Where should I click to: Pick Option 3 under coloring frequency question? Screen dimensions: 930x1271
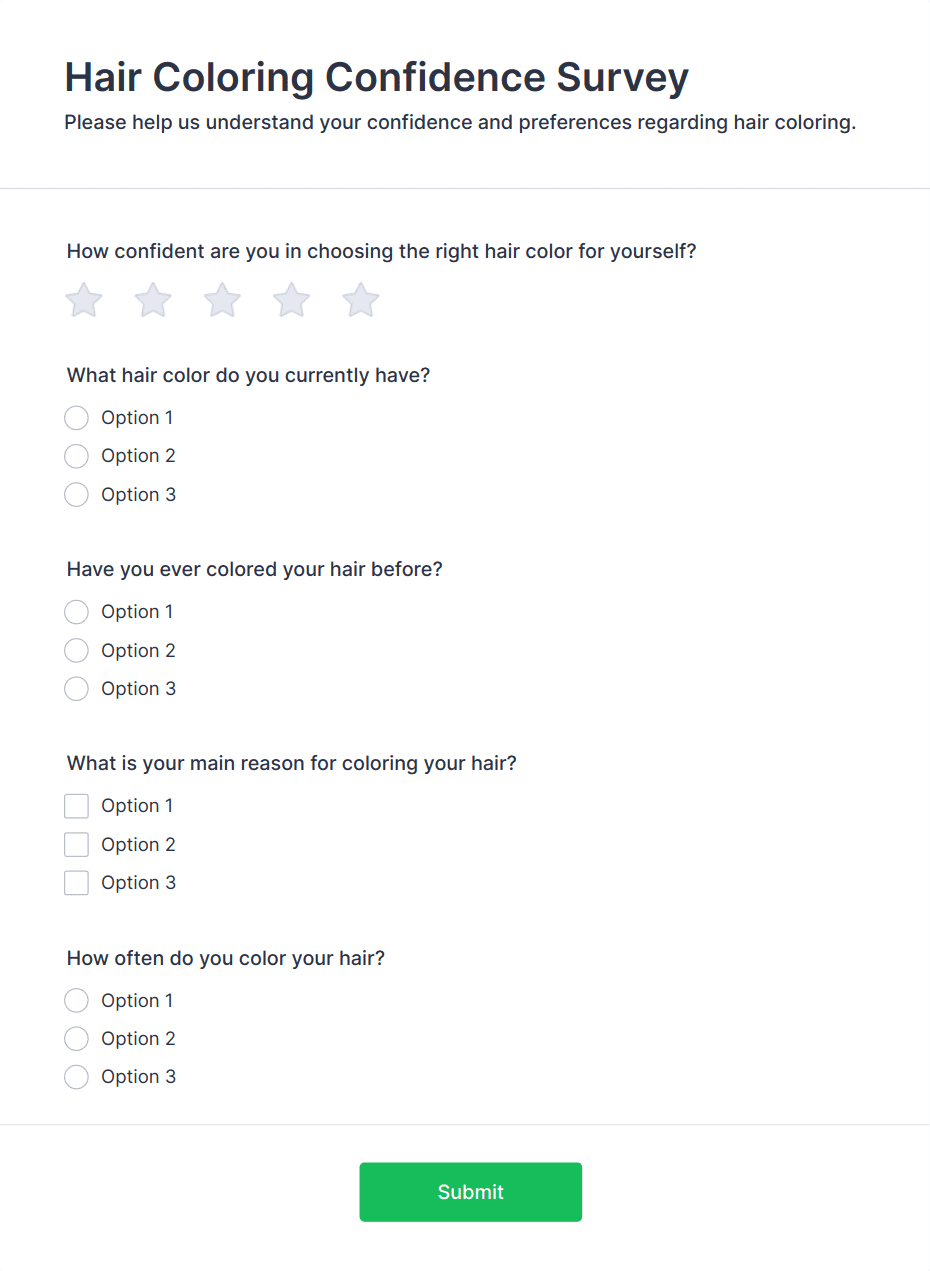coord(76,1076)
